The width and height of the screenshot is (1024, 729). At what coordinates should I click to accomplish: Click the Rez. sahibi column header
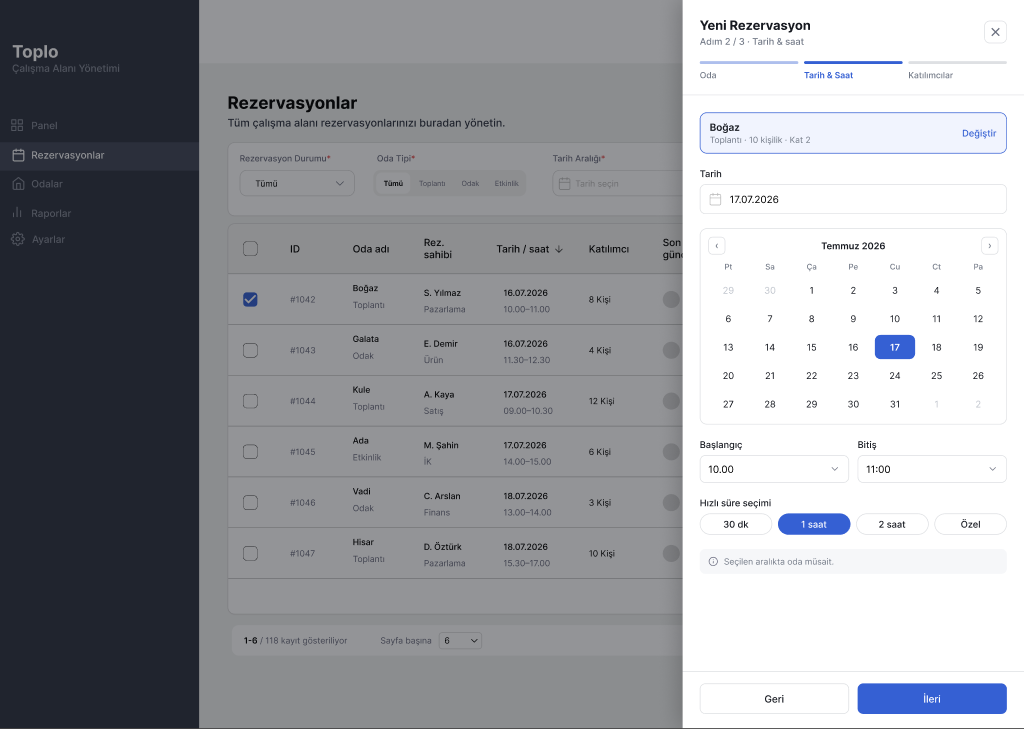[438, 249]
